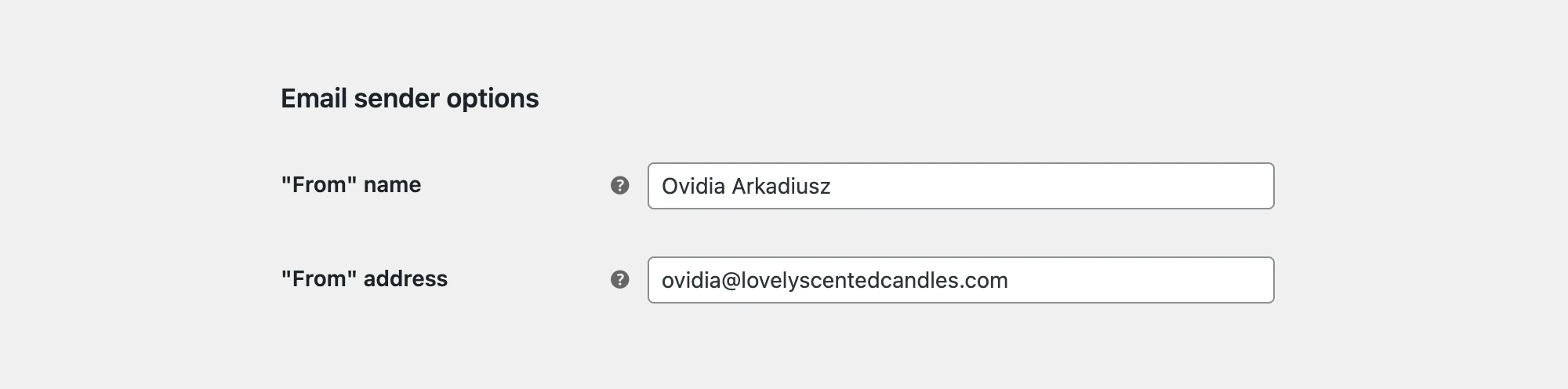Screen dimensions: 1568x389
Task: Click the "From" address field label
Action: (x=364, y=279)
